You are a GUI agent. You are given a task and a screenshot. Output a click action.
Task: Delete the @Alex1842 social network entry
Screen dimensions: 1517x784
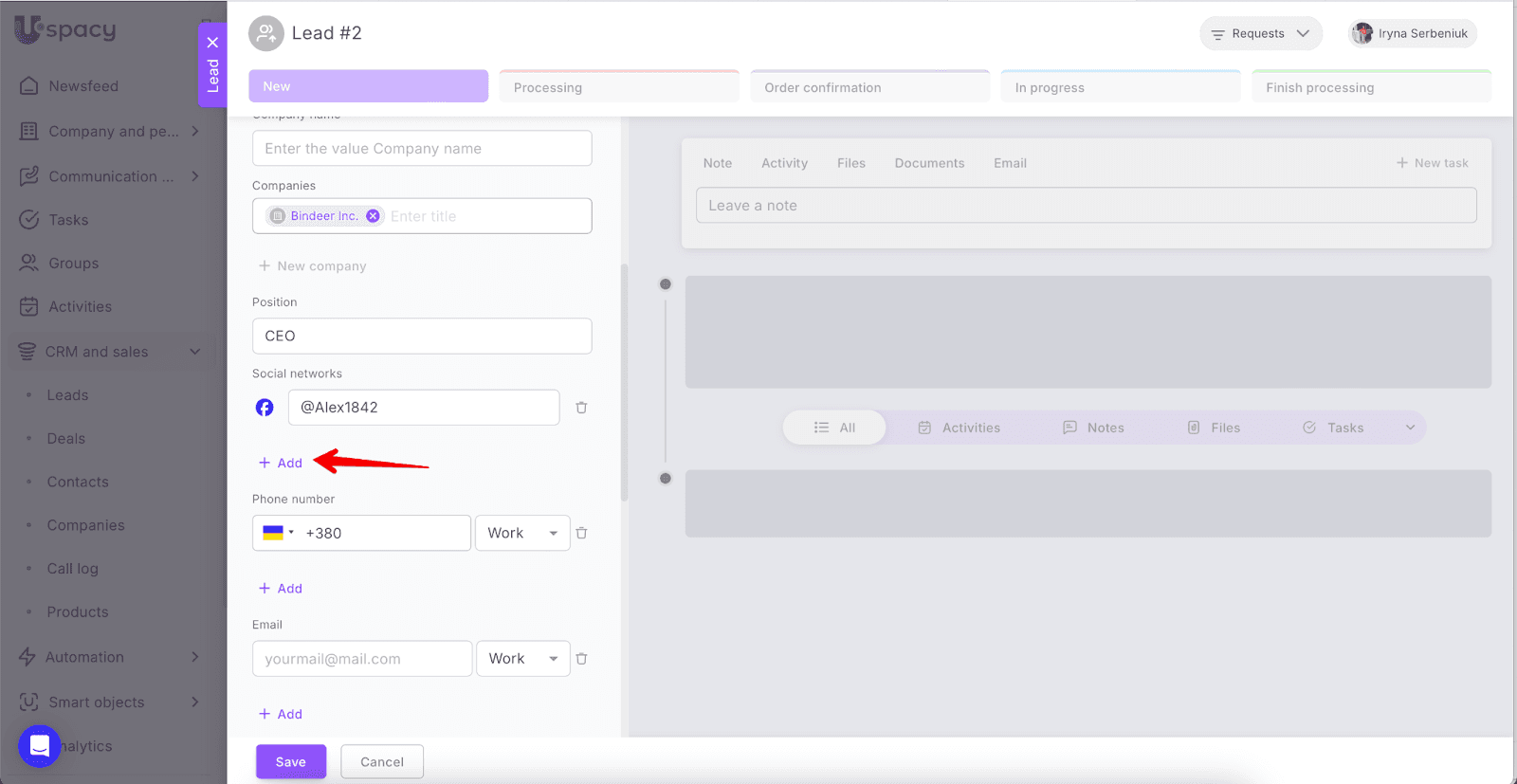(581, 408)
